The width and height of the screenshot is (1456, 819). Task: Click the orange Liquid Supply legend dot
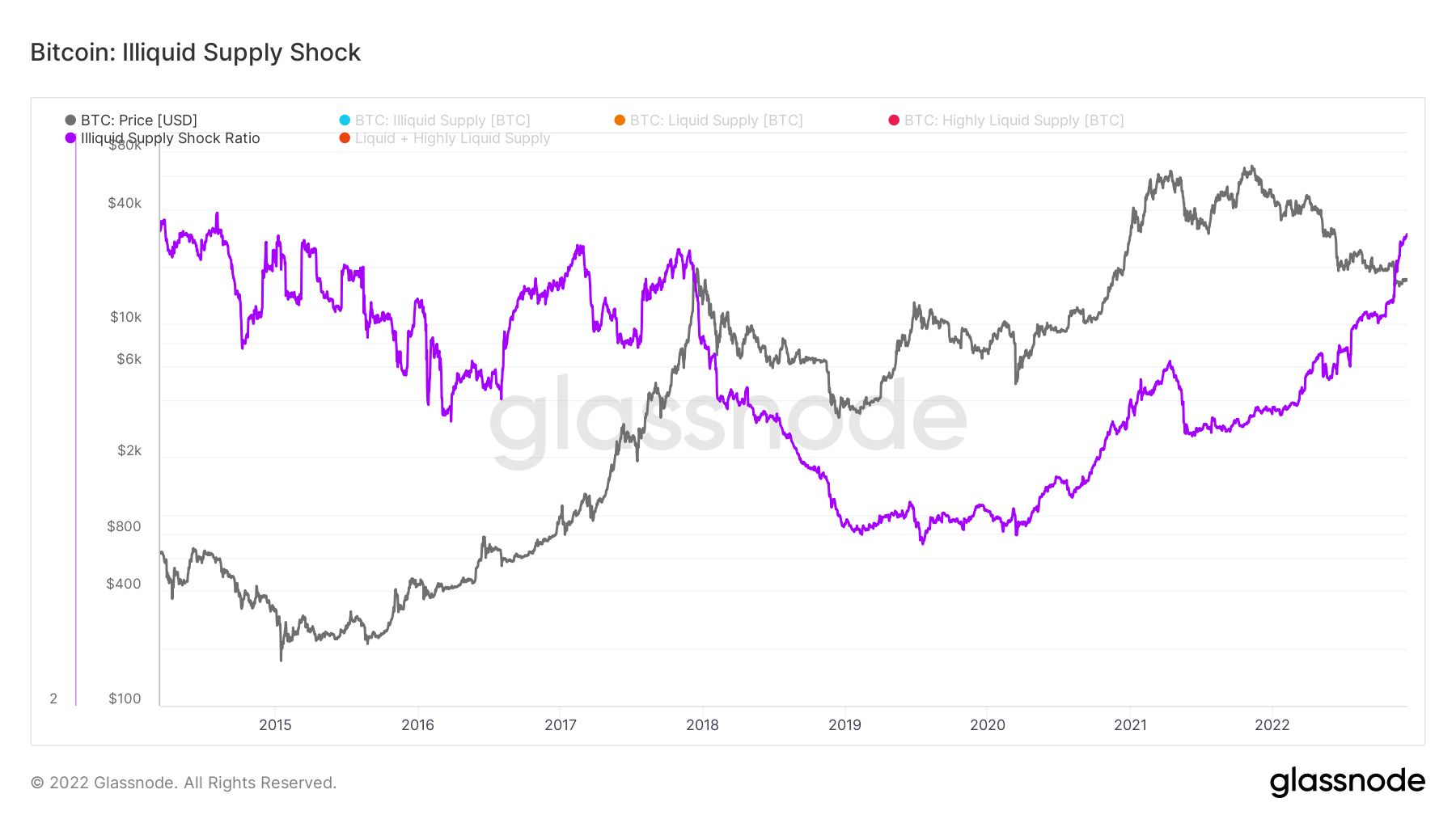[620, 120]
